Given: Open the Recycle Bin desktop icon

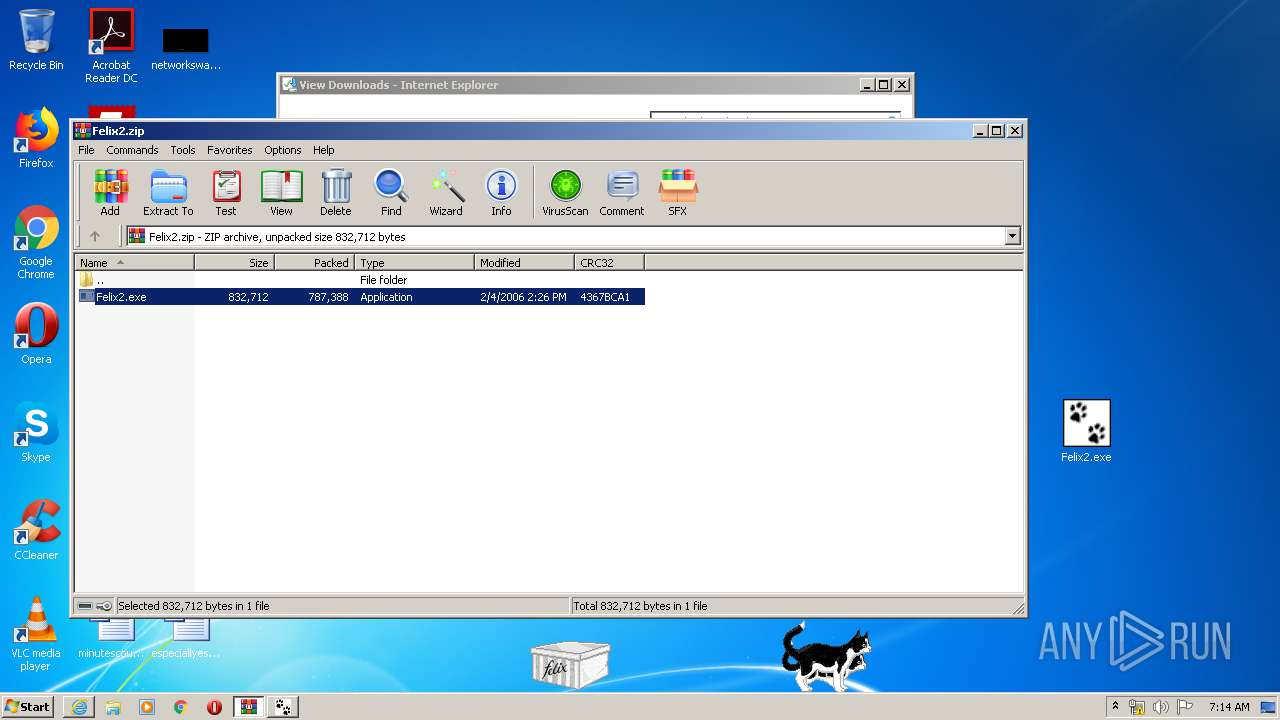Looking at the screenshot, I should 36,40.
